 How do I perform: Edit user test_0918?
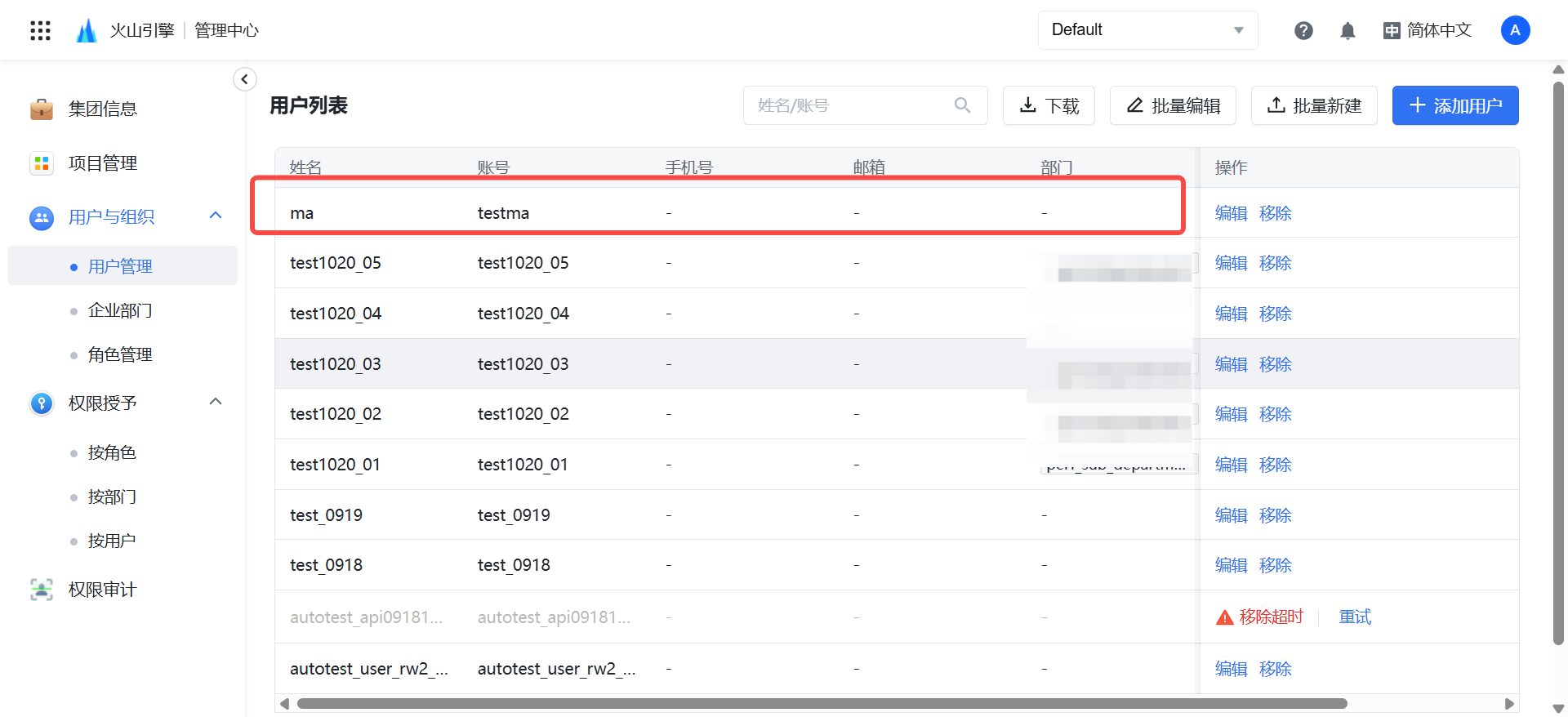point(1231,565)
